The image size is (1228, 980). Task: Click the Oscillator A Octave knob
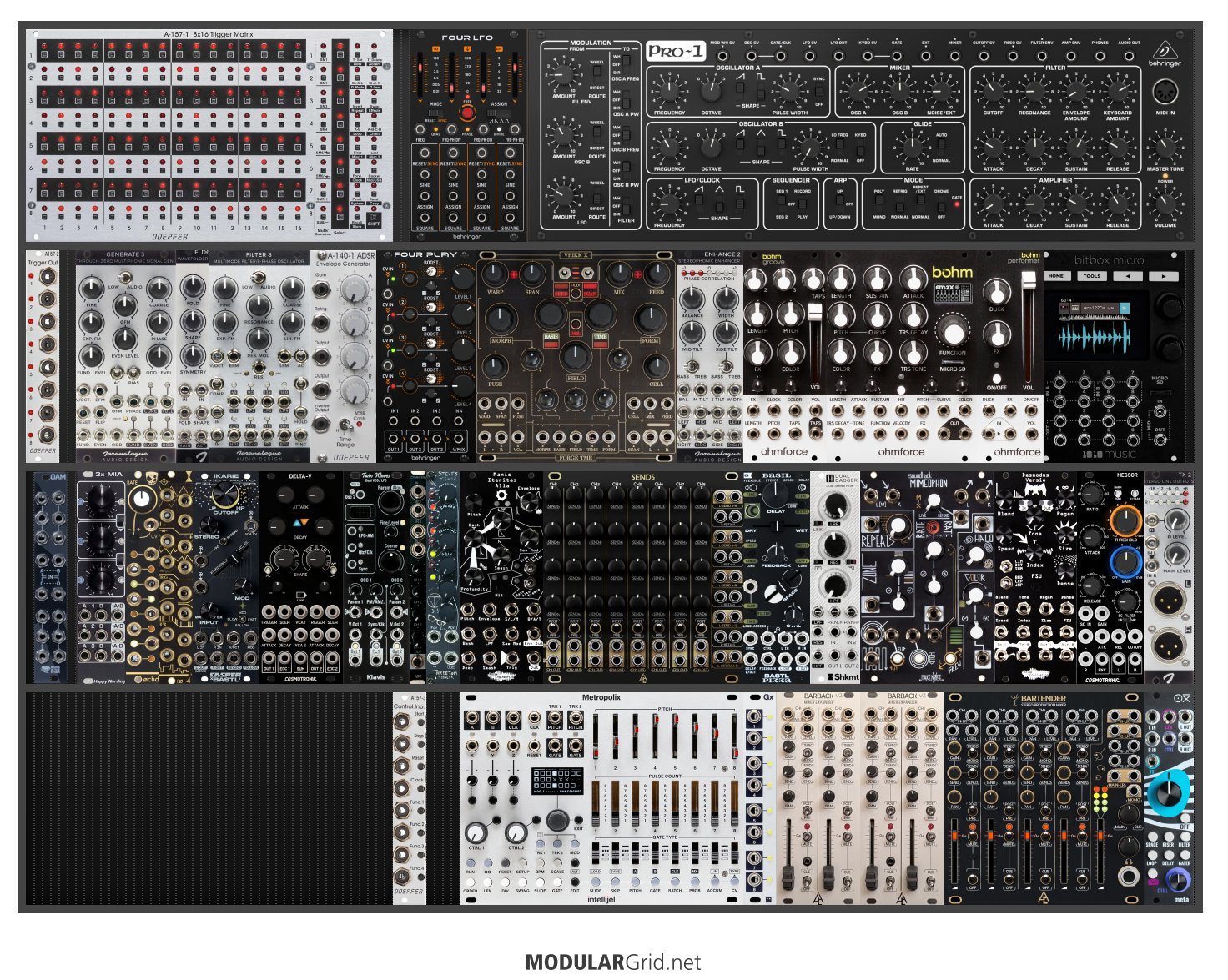pos(711,90)
